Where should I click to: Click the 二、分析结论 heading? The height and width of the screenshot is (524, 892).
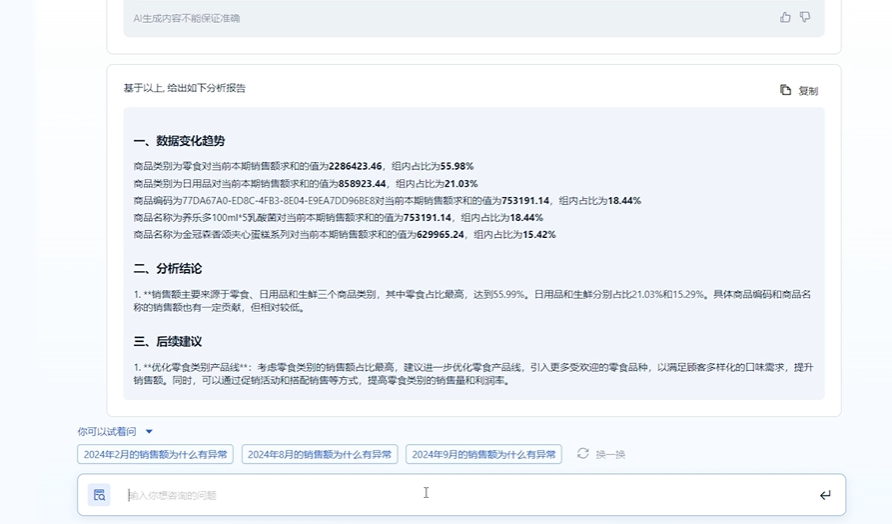[167, 268]
